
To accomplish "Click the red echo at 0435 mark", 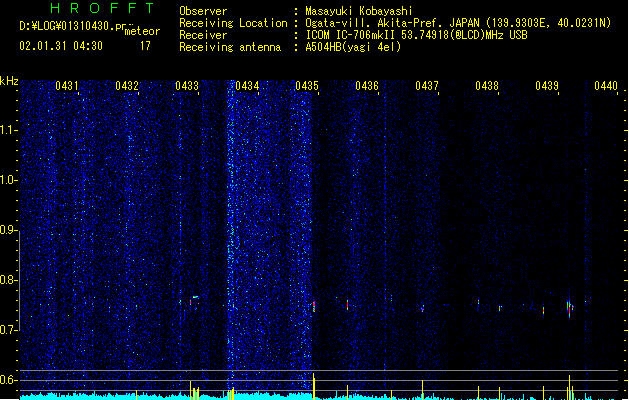I will tap(314, 307).
